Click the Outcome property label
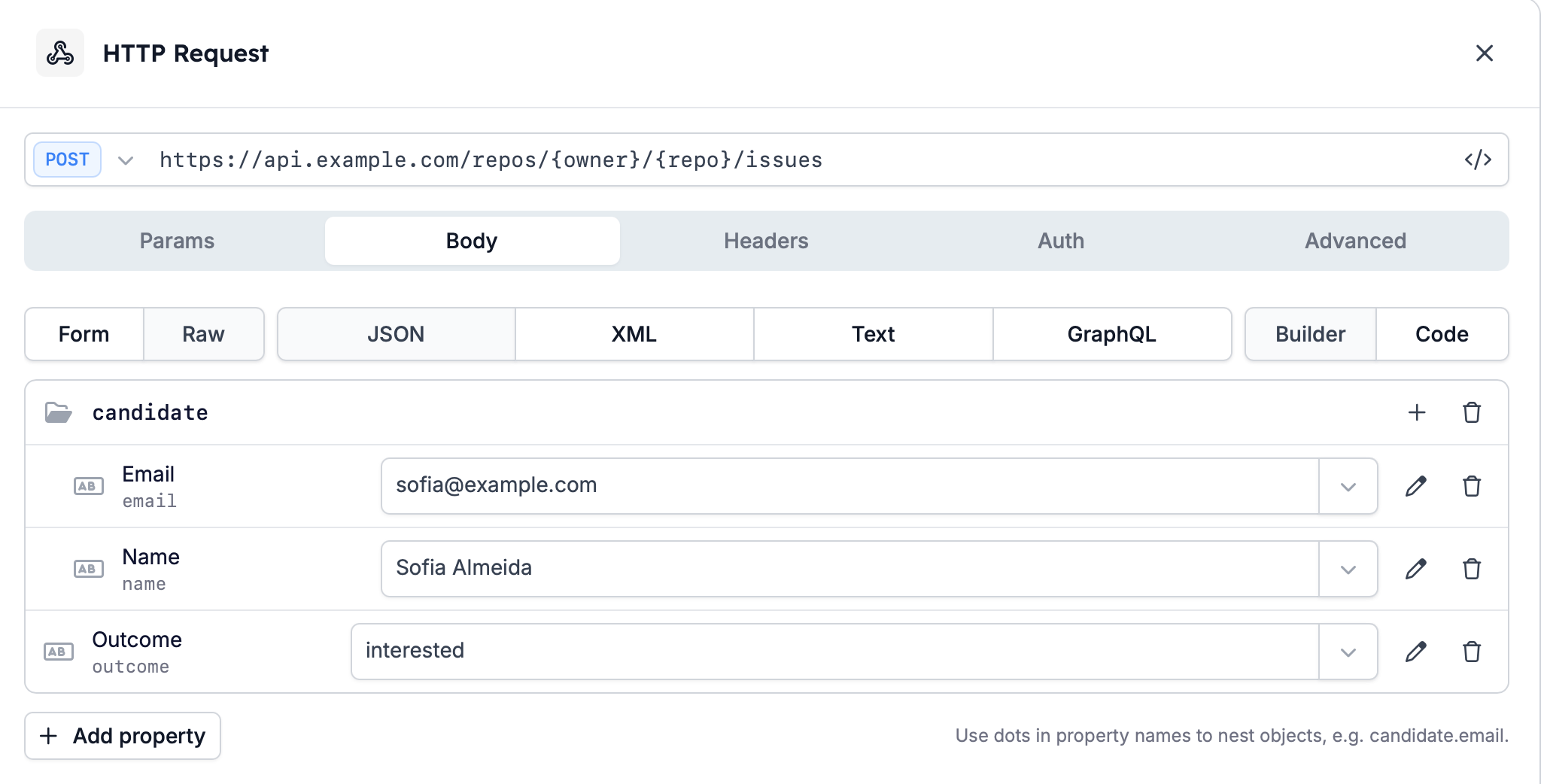1547x784 pixels. tap(137, 640)
